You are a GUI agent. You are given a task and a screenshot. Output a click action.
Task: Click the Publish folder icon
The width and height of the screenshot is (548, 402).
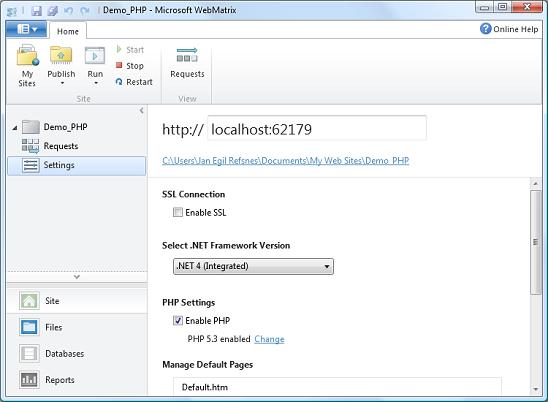coord(61,55)
